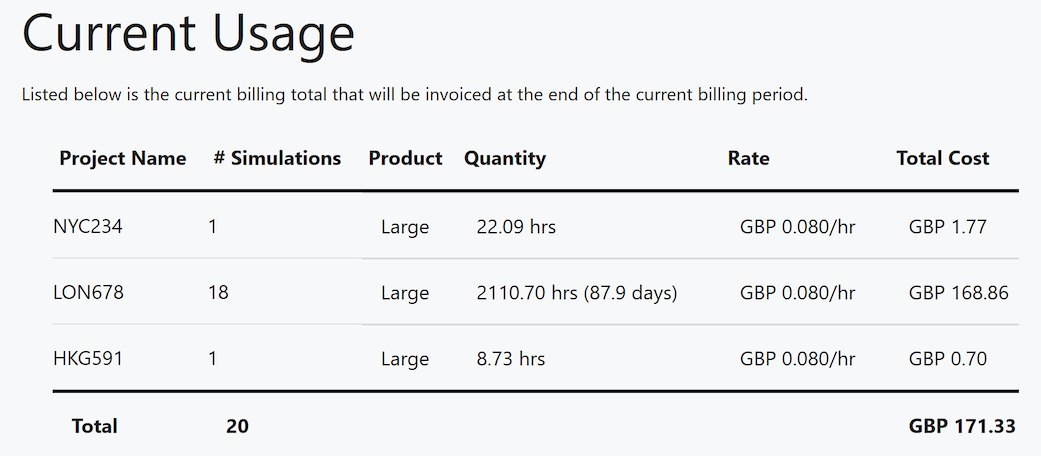Click the Project Name column header
This screenshot has height=456, width=1041.
(x=122, y=158)
